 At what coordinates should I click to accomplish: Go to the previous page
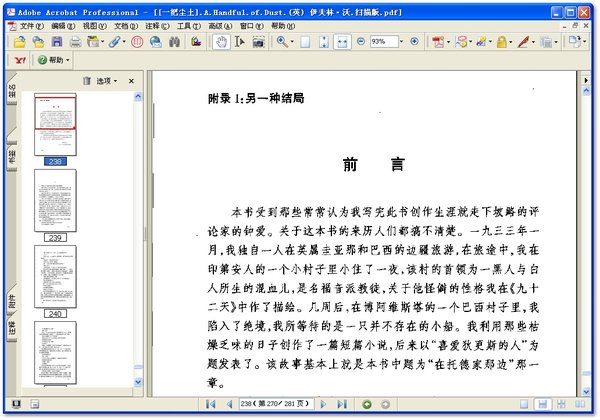coord(230,404)
